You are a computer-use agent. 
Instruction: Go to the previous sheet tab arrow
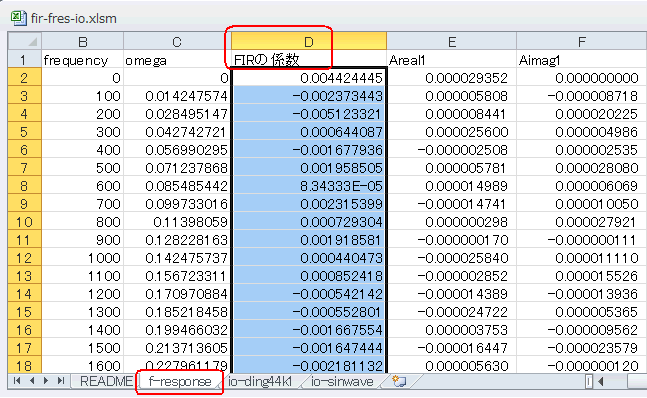32,381
